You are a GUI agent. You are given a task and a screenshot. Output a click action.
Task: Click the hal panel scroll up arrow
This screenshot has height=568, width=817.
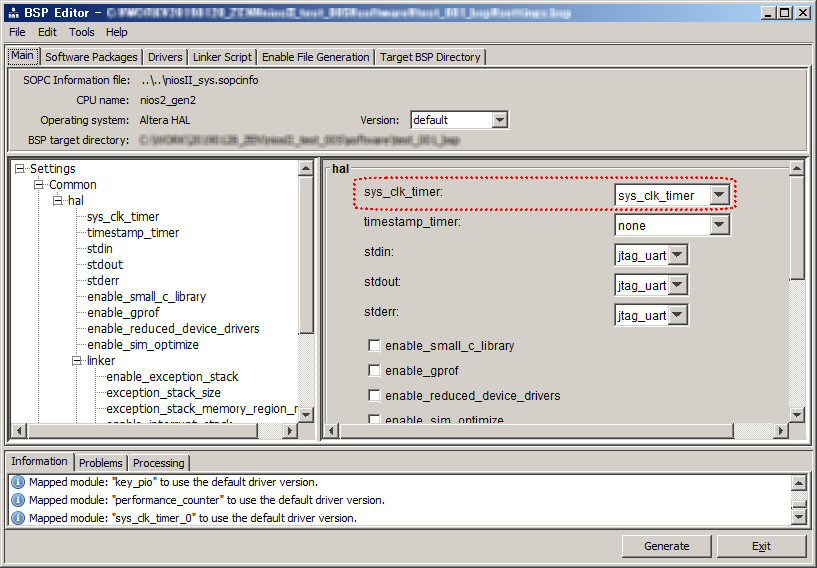click(797, 168)
